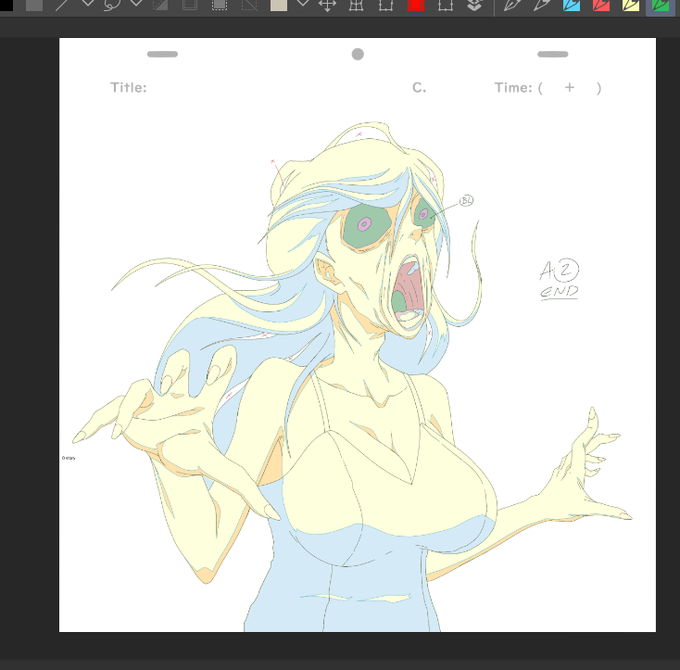Click the 'Title:' label on canvas
This screenshot has width=680, height=670.
[129, 88]
